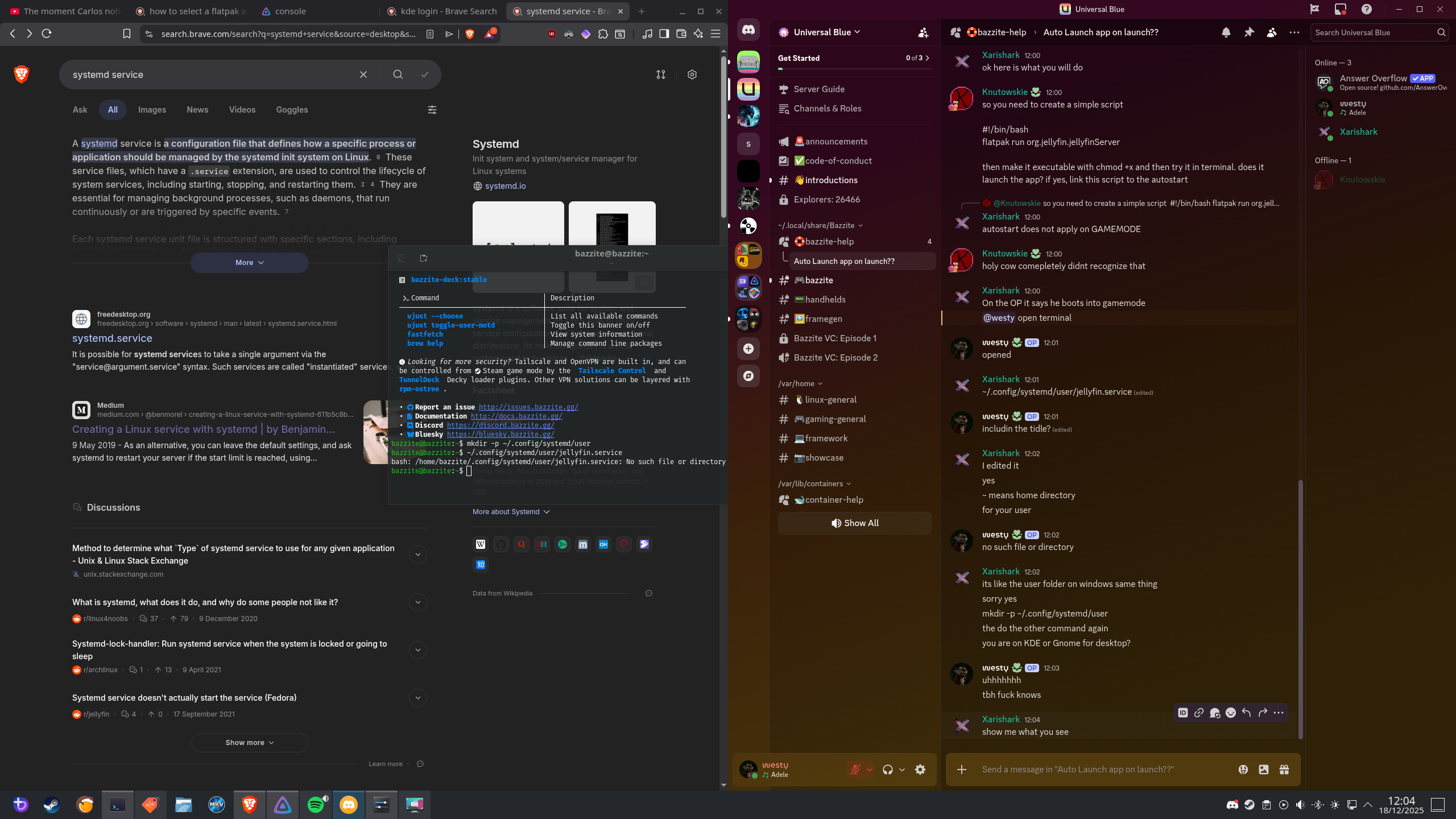The width and height of the screenshot is (1456, 819).
Task: Open the systemd.service freedesktop link
Action: pyautogui.click(x=112, y=338)
